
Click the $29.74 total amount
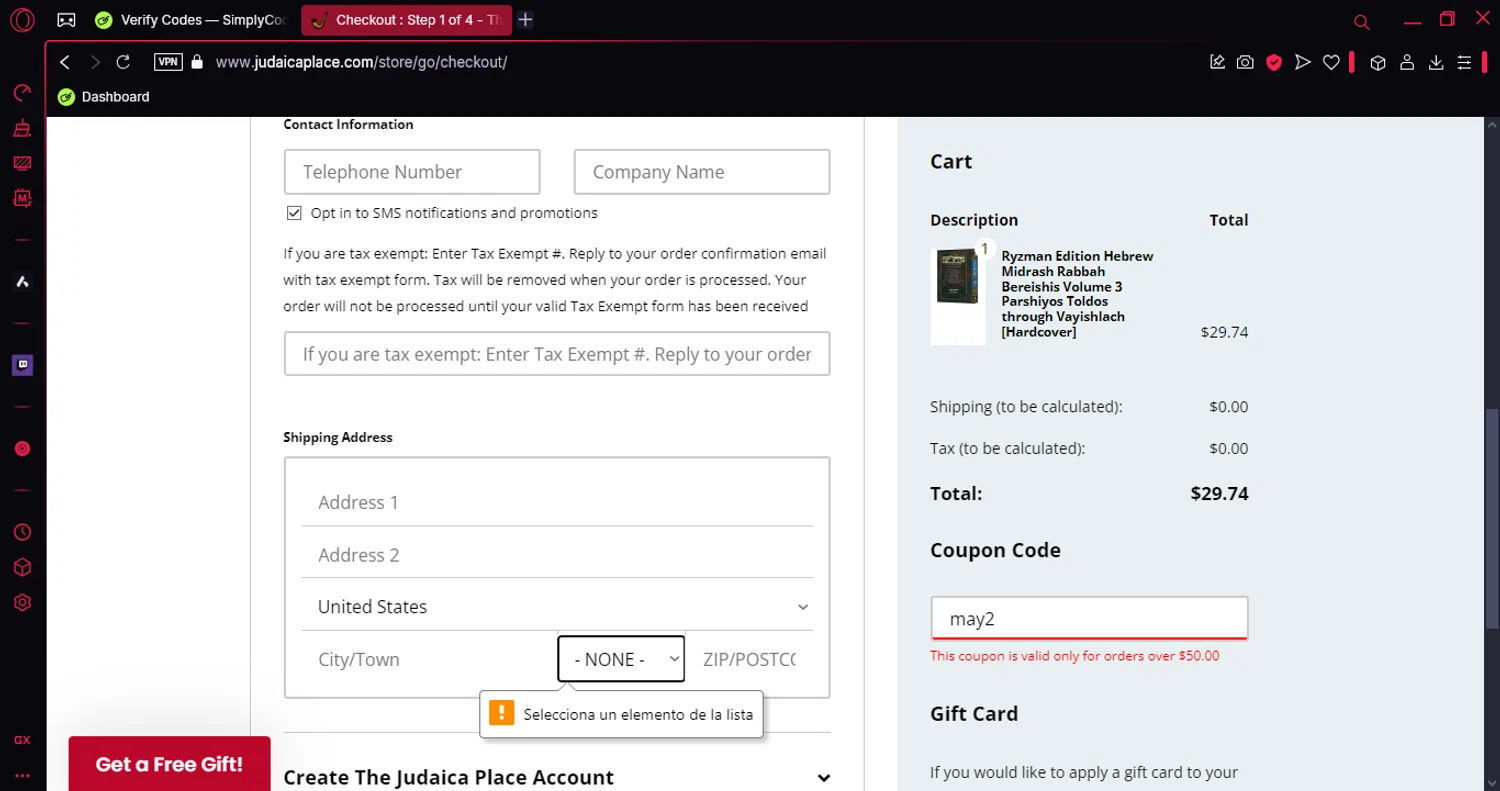(1219, 493)
